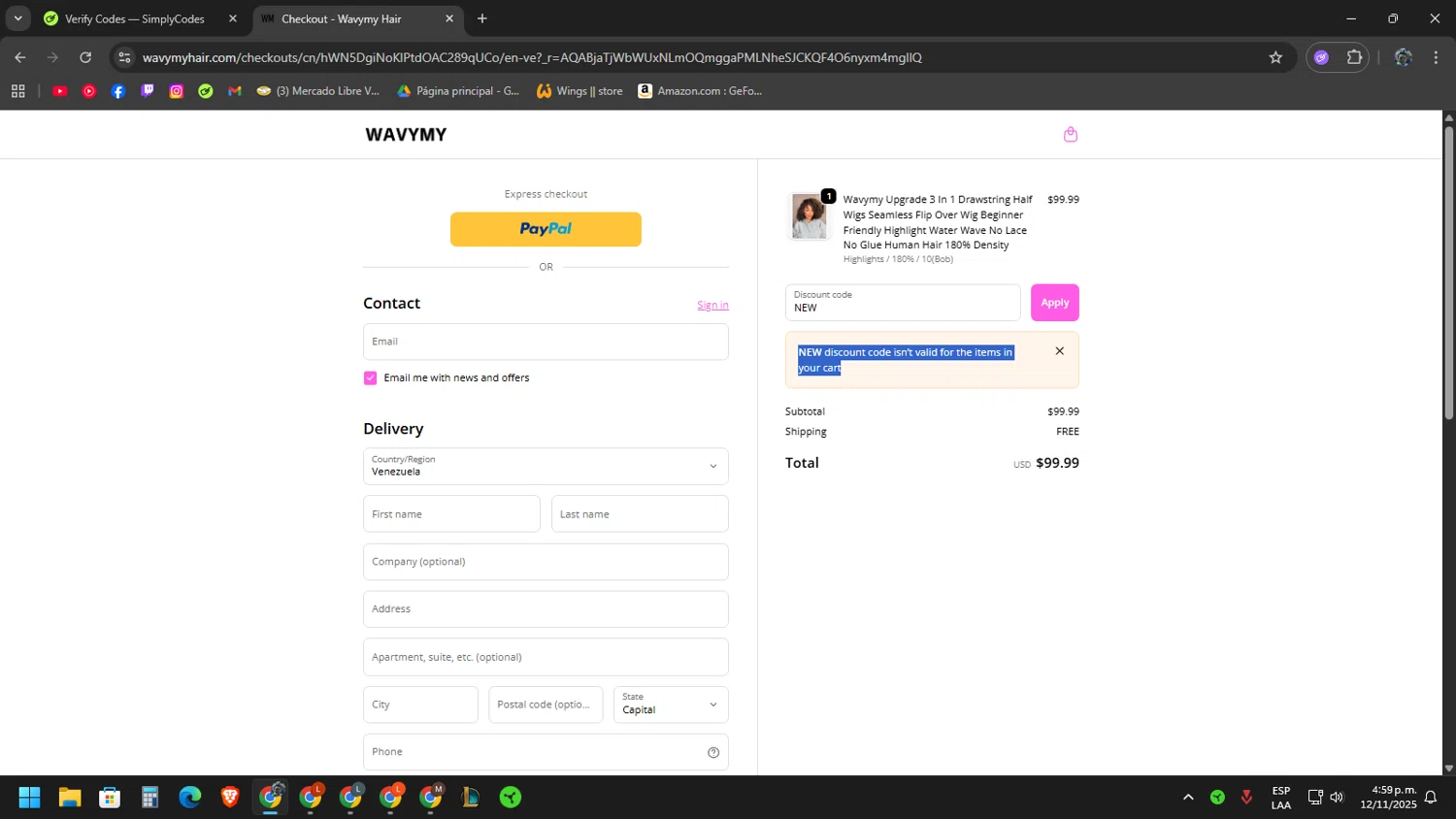Go back to the previous page
The width and height of the screenshot is (1456, 819).
20,57
